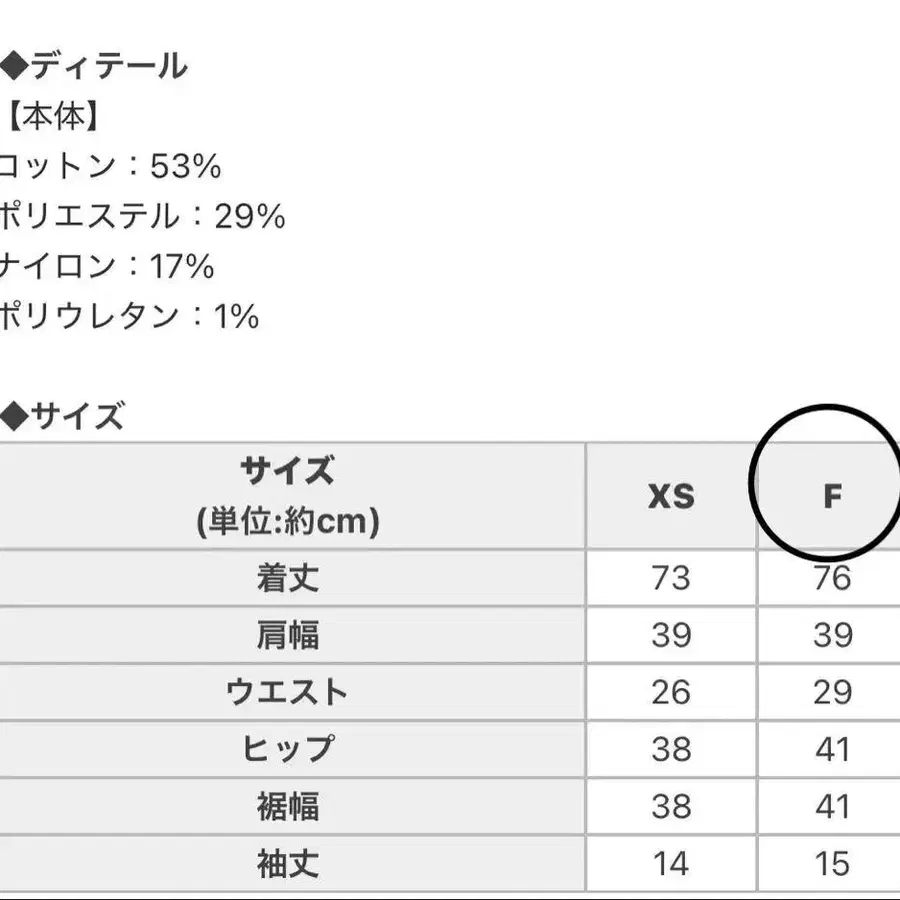Select the ウエスト row label
This screenshot has width=900, height=900.
pos(288,692)
